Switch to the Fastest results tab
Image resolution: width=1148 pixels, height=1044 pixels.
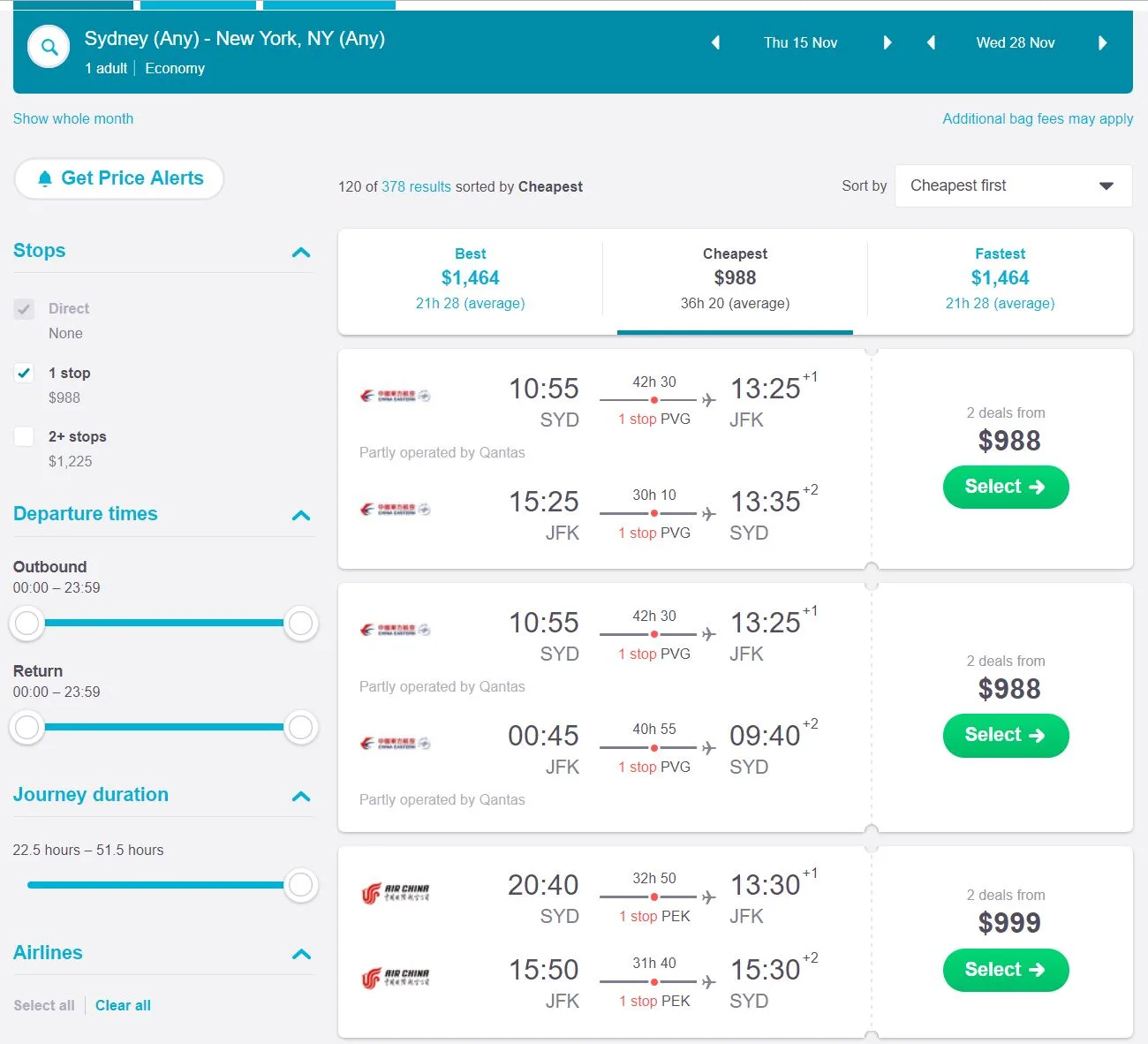[1000, 278]
